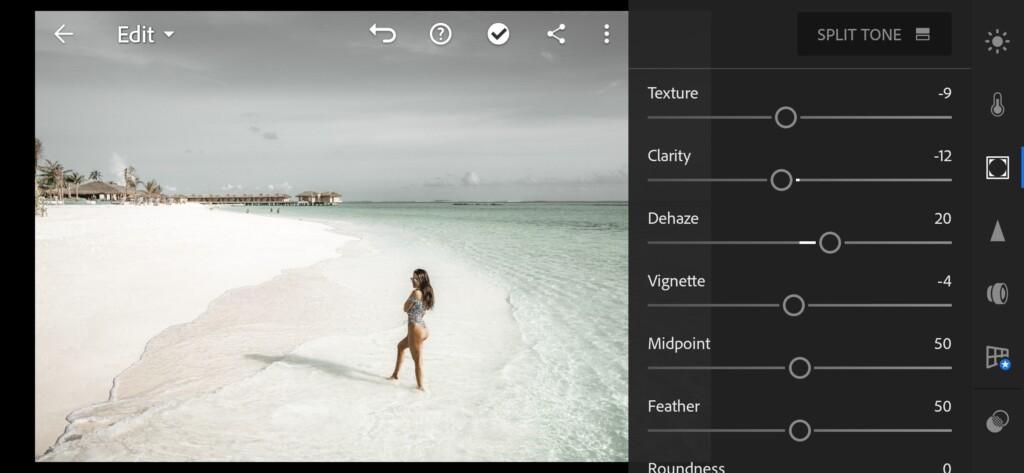This screenshot has width=1024, height=473.
Task: Open the Split Tone button
Action: tap(874, 34)
